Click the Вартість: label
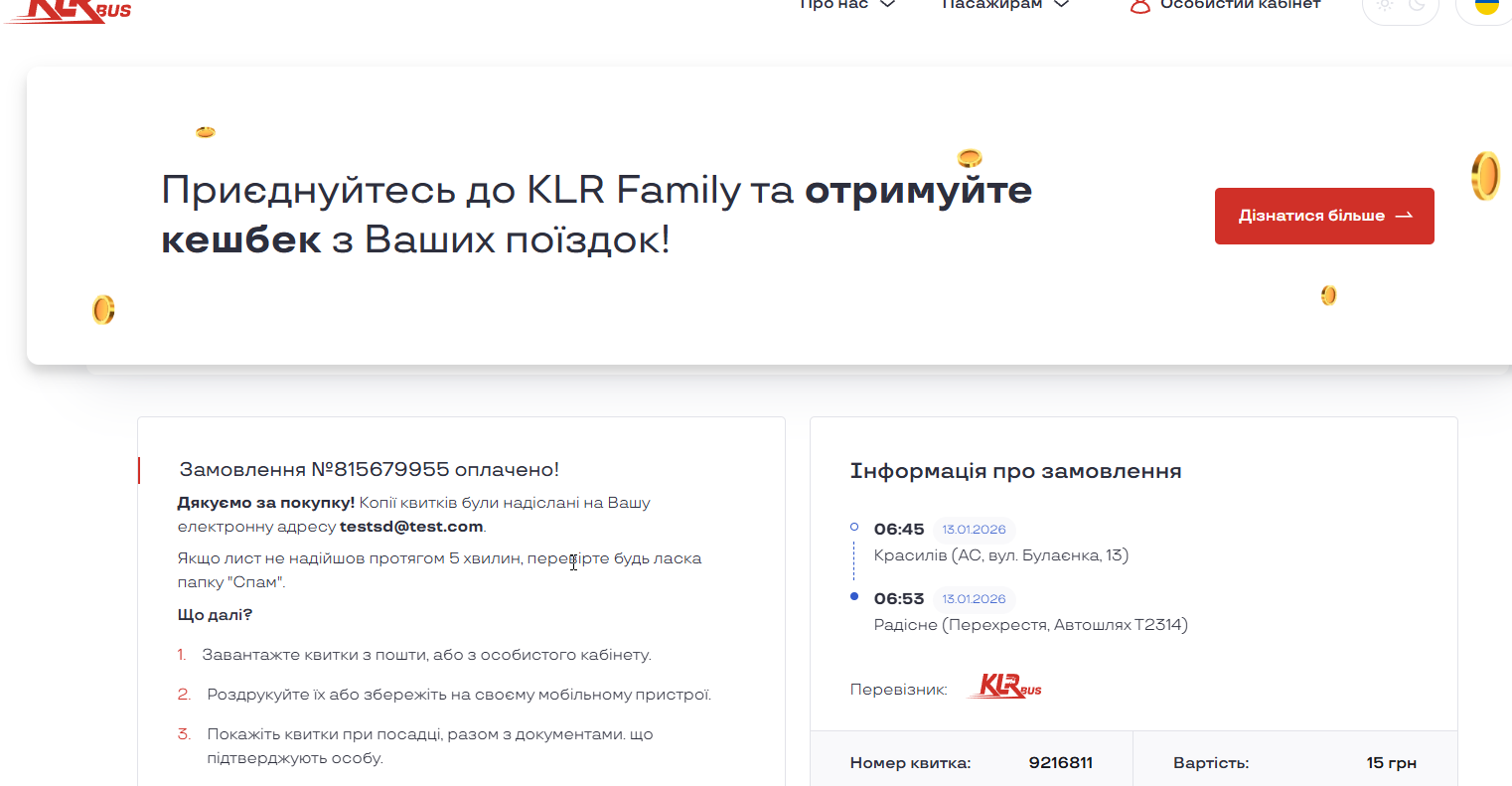This screenshot has width=1512, height=786. 1211,763
